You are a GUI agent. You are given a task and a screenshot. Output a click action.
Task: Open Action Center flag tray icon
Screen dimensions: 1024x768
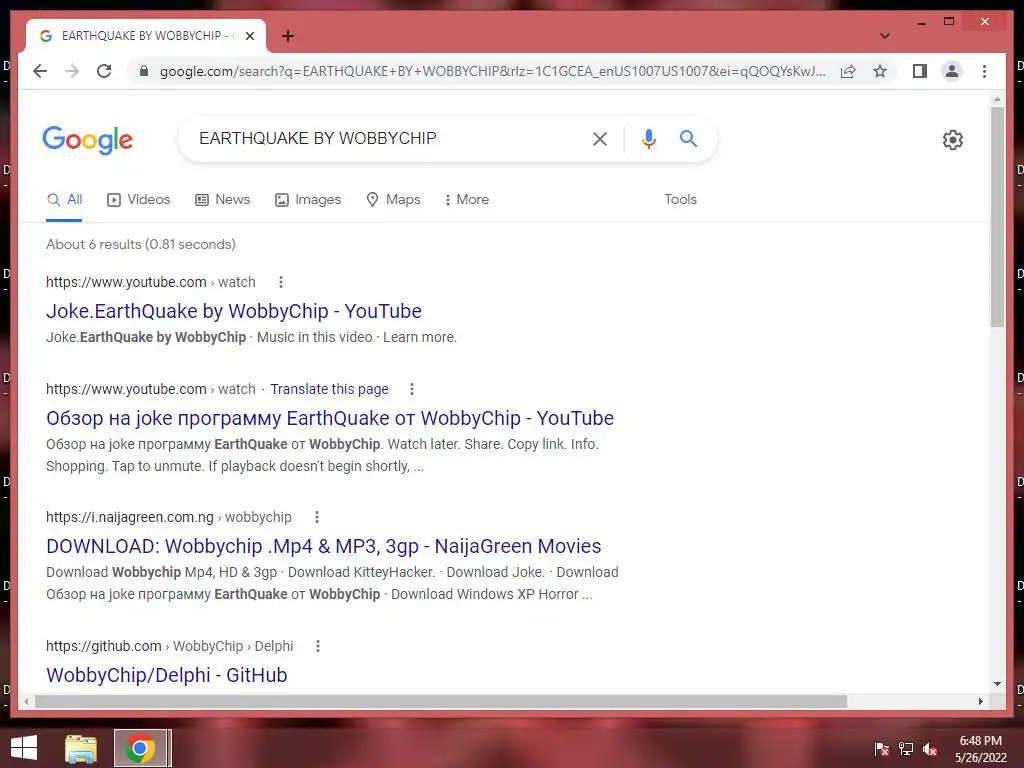881,748
